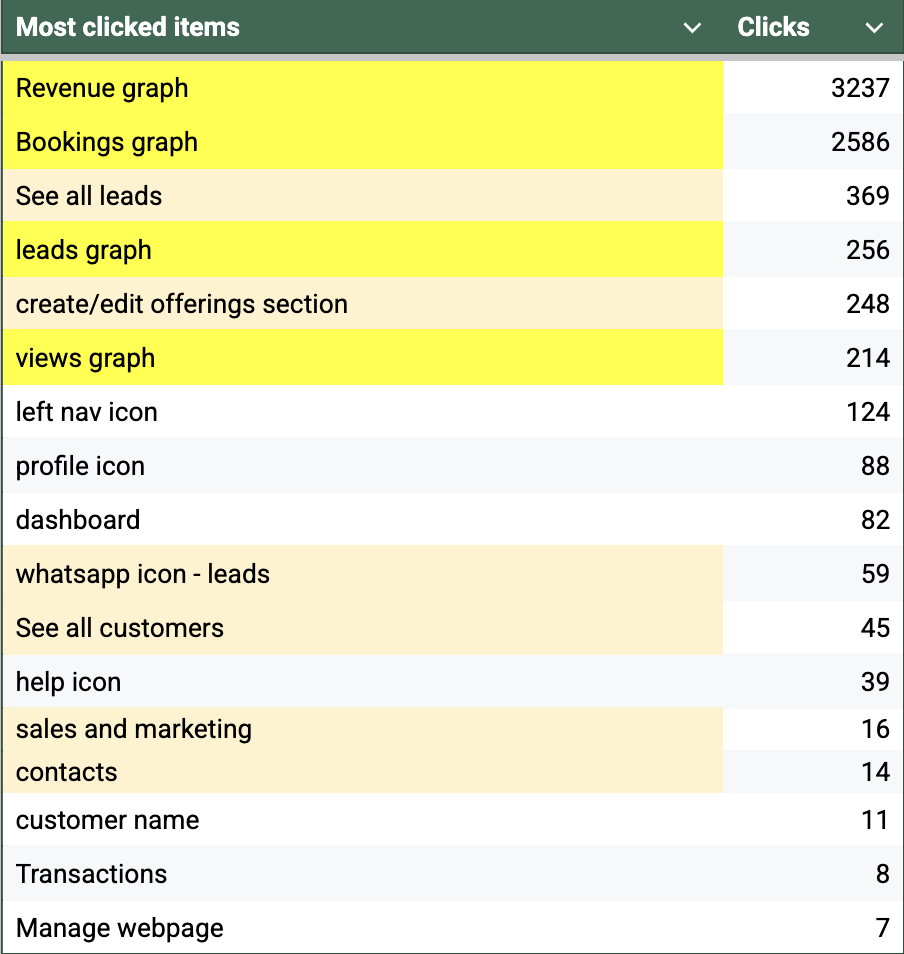Click the Most clicked items header
Image resolution: width=904 pixels, height=954 pixels.
(128, 27)
